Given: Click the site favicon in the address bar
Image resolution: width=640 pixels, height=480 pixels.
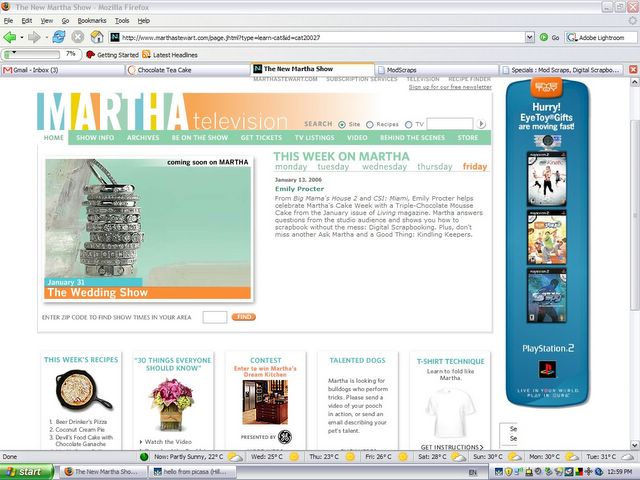Looking at the screenshot, I should point(115,38).
